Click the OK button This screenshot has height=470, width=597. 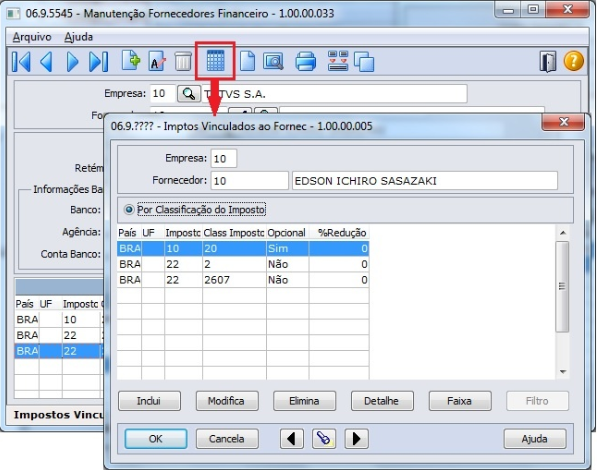pyautogui.click(x=156, y=439)
